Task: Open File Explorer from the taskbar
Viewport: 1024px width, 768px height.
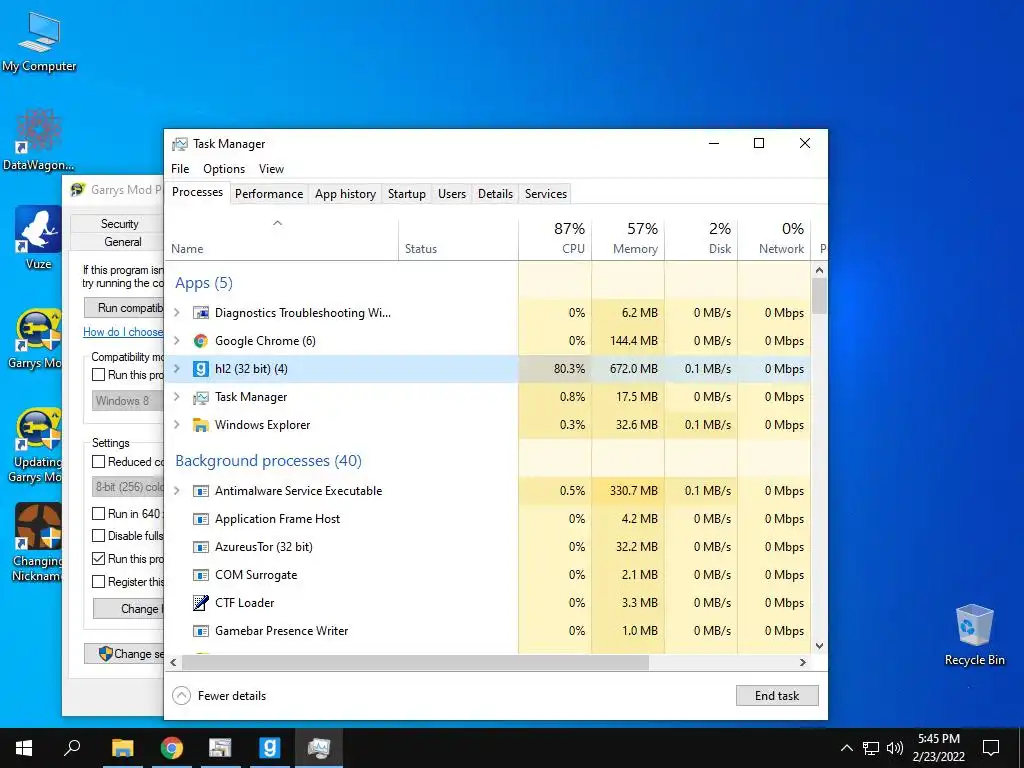Action: tap(122, 748)
